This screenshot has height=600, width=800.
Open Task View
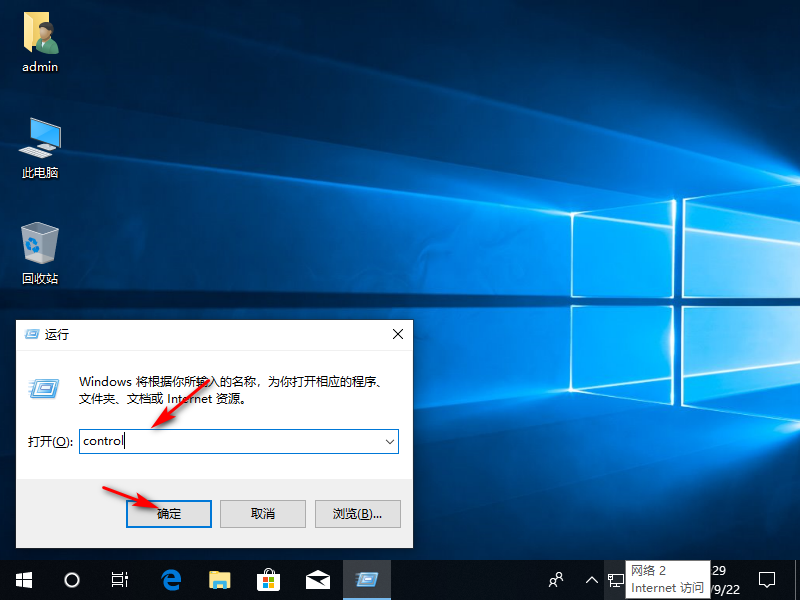point(120,580)
